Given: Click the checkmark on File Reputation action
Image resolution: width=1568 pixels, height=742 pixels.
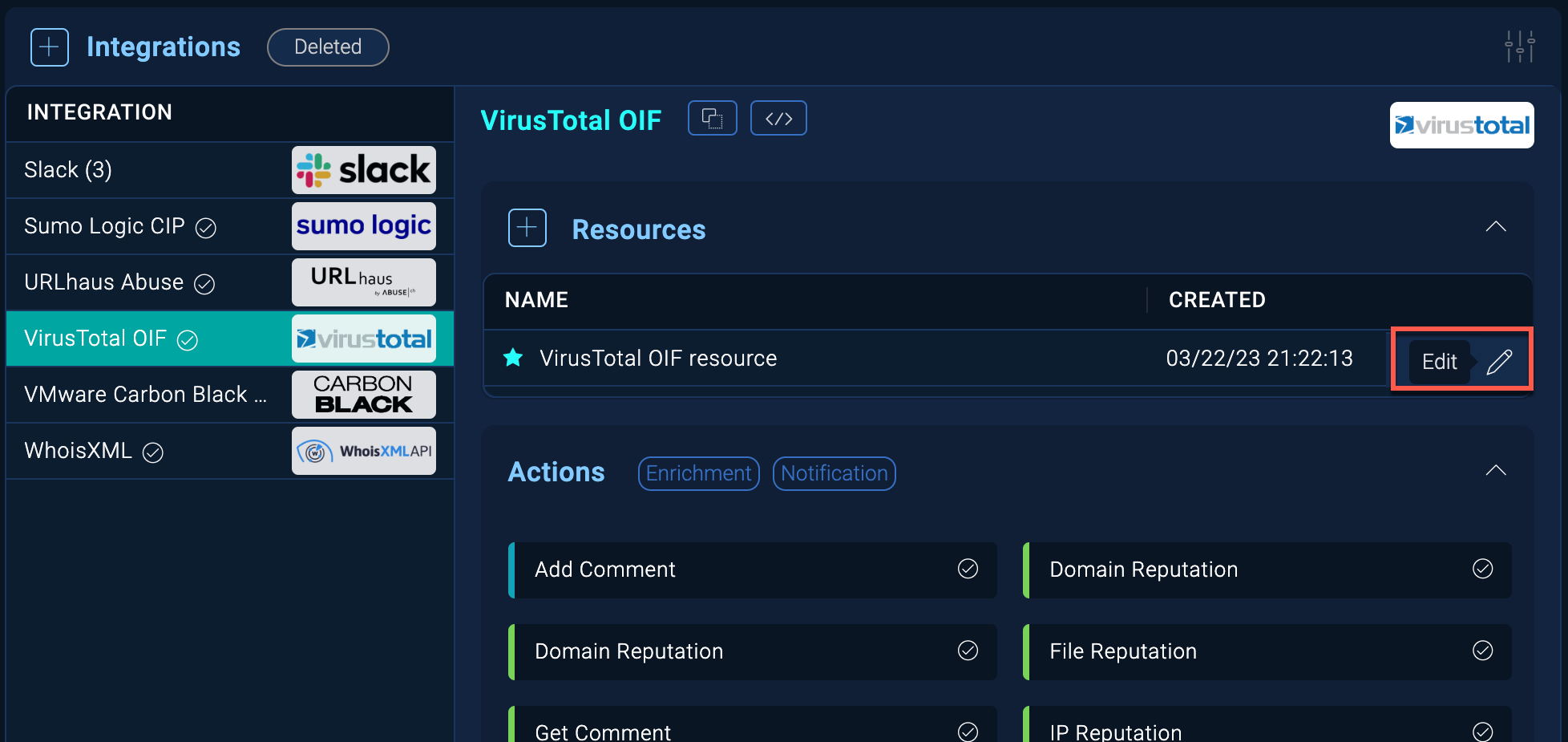Looking at the screenshot, I should point(1482,651).
